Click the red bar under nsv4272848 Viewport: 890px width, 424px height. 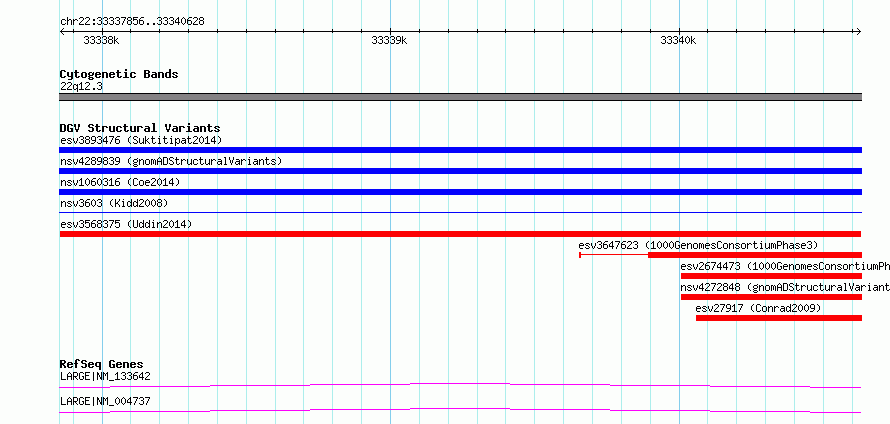[771, 297]
